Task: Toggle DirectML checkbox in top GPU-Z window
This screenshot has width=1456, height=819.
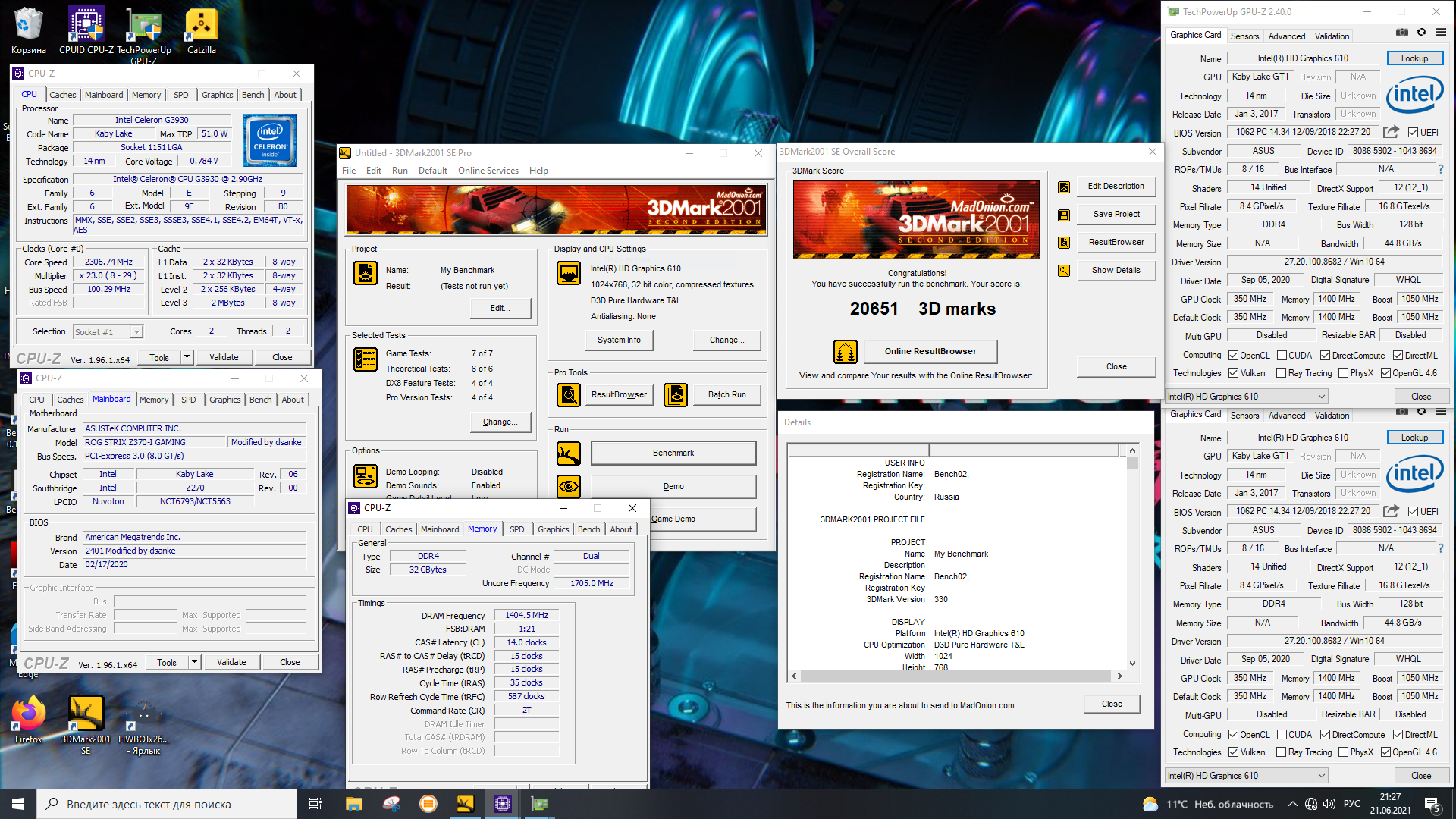Action: (x=1398, y=356)
